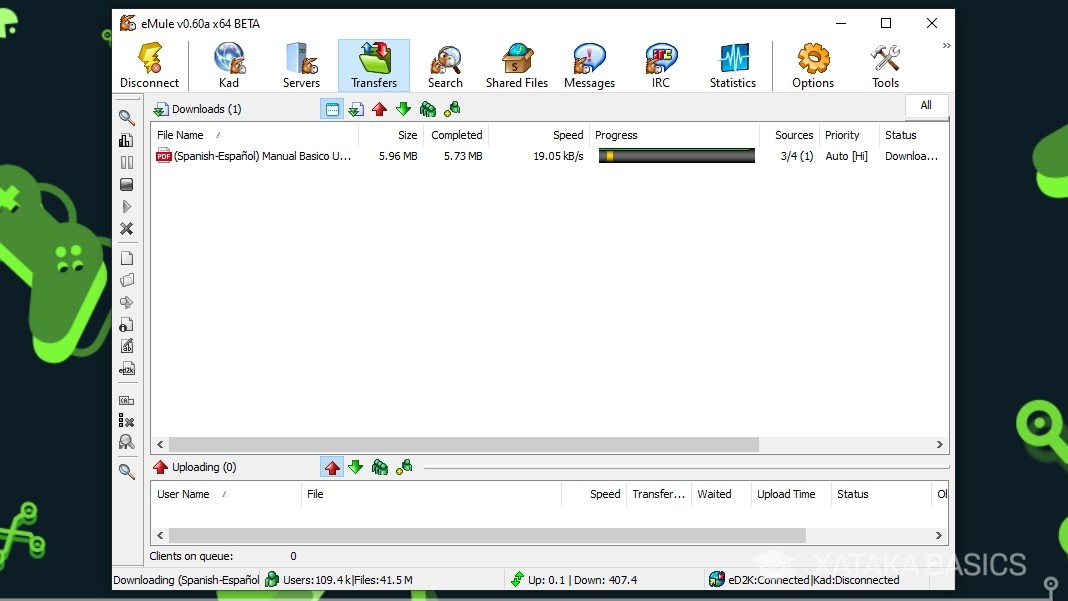Click the red up-arrow to raise download priority
This screenshot has width=1068, height=601.
[380, 109]
